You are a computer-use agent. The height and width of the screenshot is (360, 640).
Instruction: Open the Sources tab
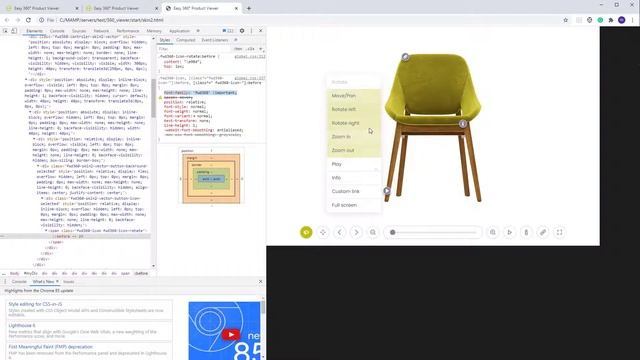pyautogui.click(x=79, y=31)
